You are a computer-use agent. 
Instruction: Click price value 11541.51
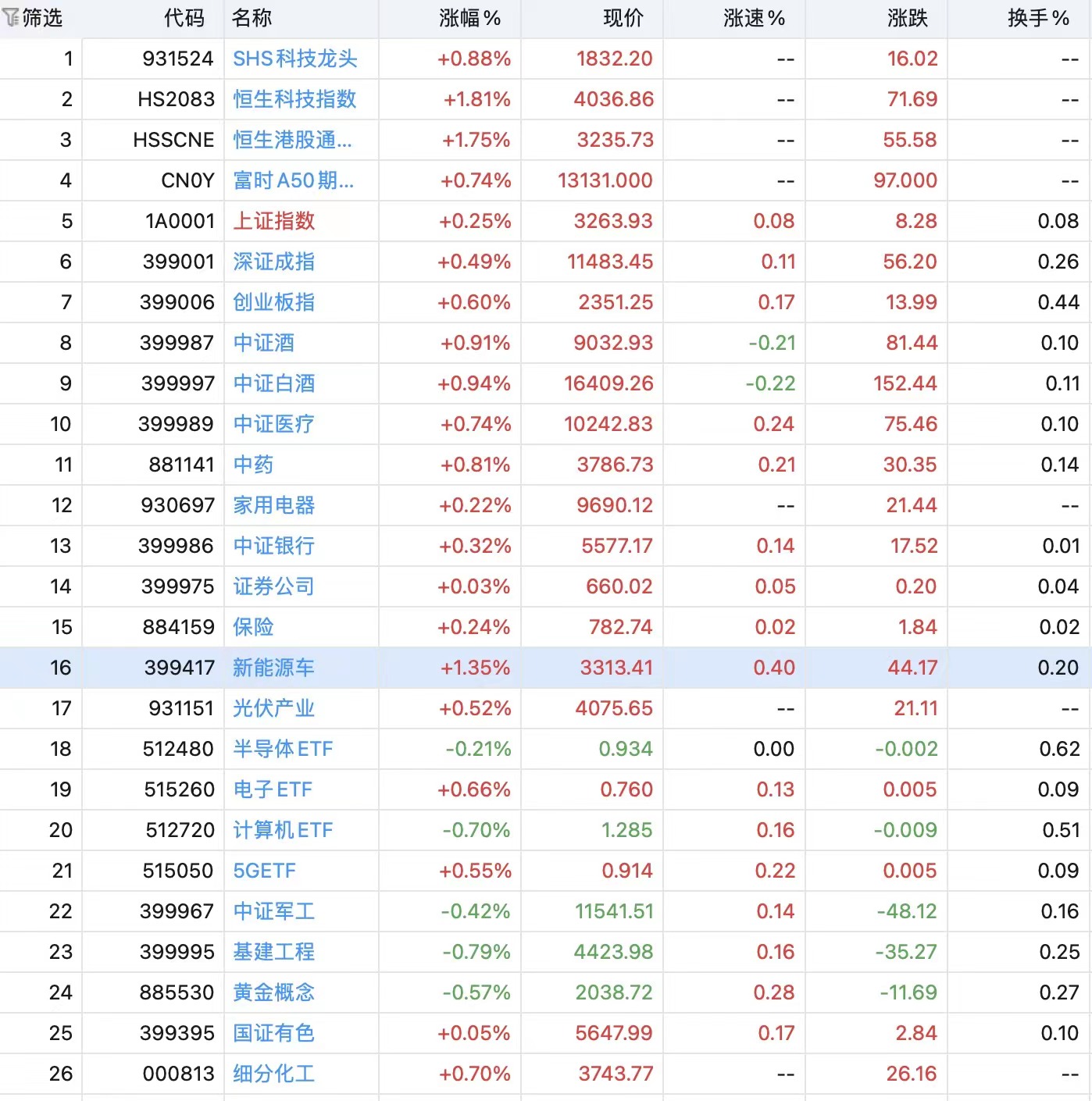(614, 911)
